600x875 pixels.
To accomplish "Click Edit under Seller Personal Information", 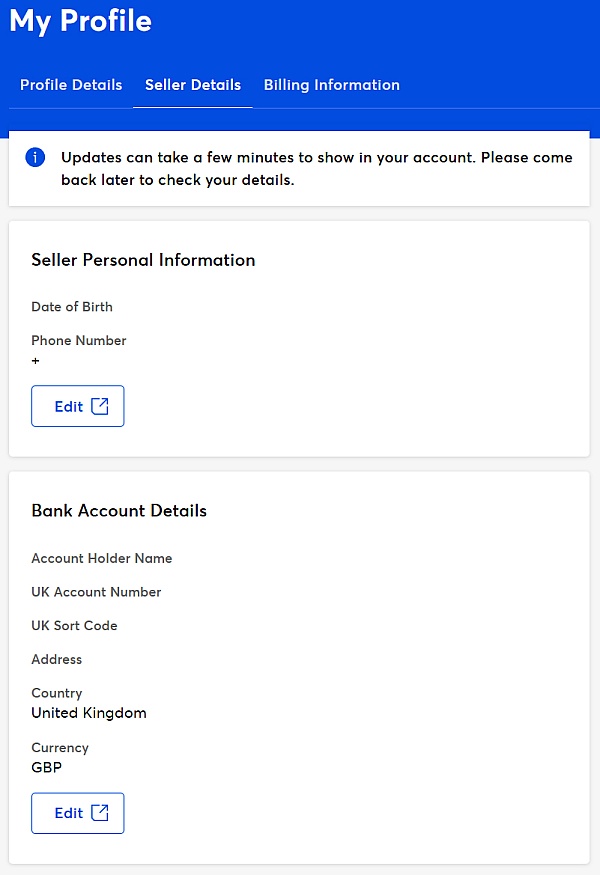I will pyautogui.click(x=78, y=406).
